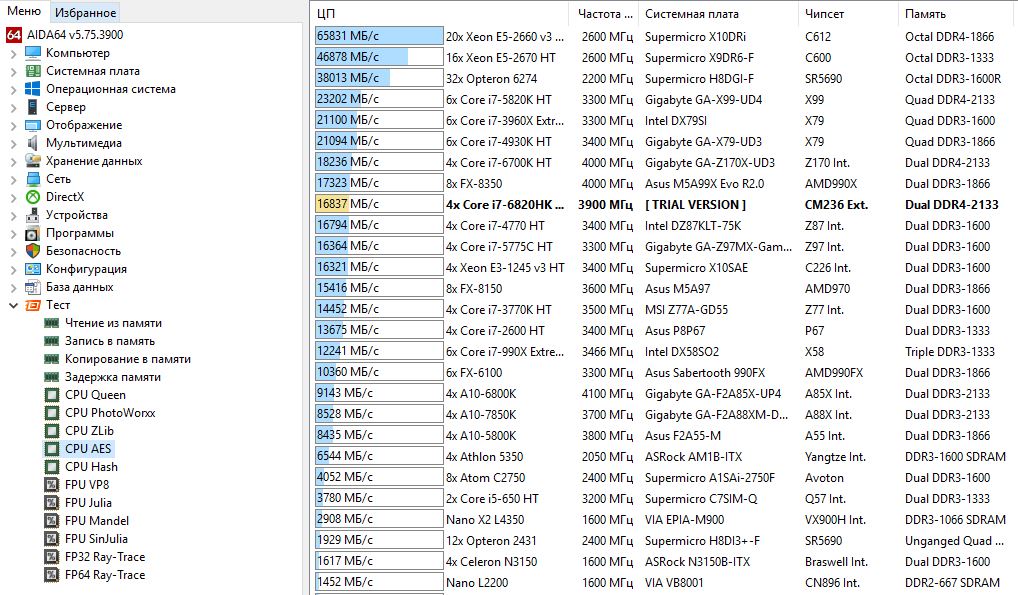Open the FPU Julia benchmark
Image resolution: width=1018 pixels, height=595 pixels.
click(88, 503)
